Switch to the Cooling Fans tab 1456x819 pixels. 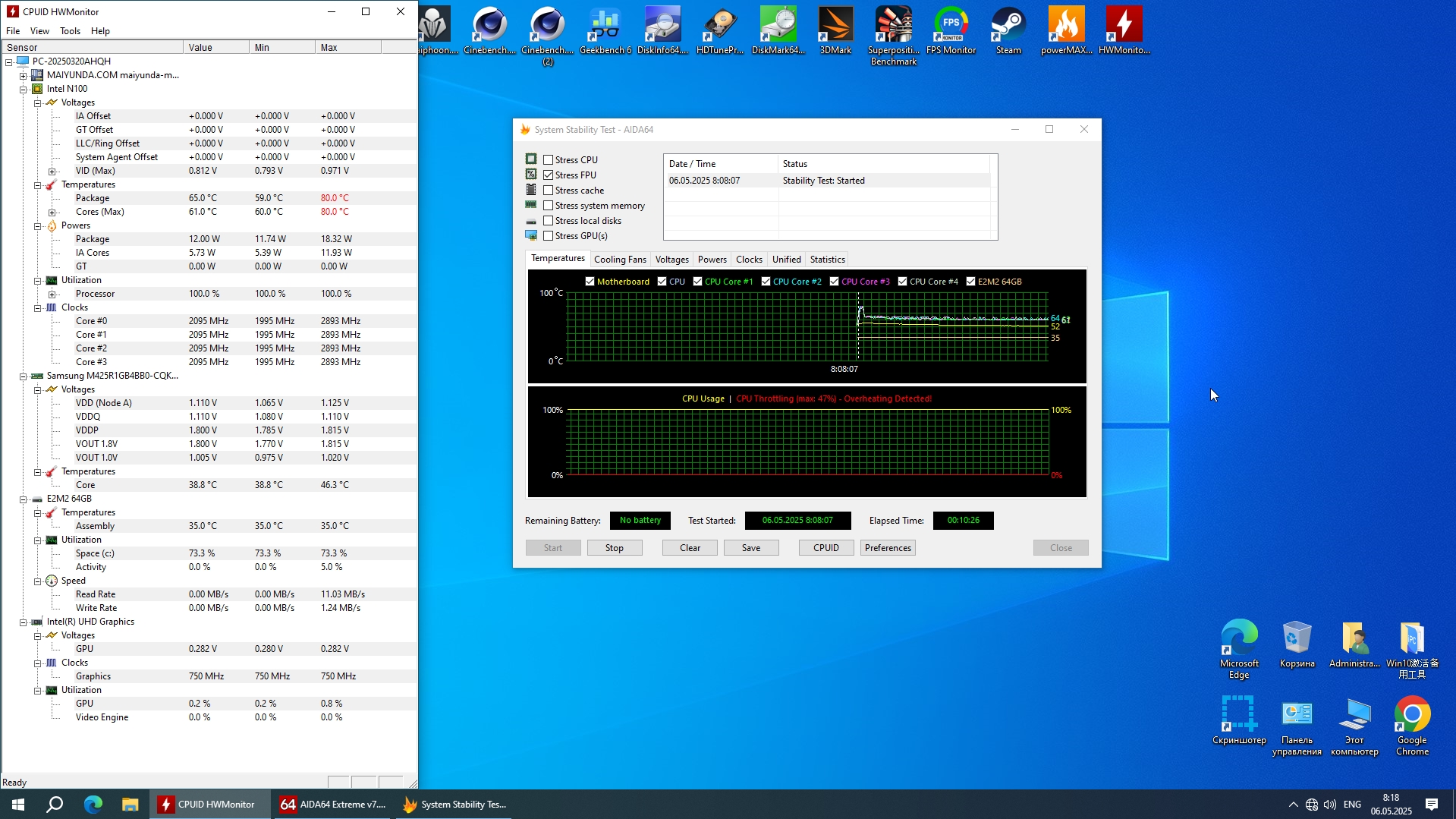point(620,260)
